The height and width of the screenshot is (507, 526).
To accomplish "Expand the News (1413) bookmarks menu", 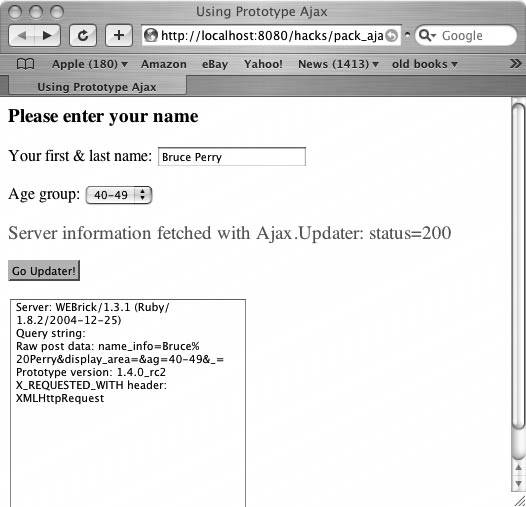I will (x=338, y=64).
